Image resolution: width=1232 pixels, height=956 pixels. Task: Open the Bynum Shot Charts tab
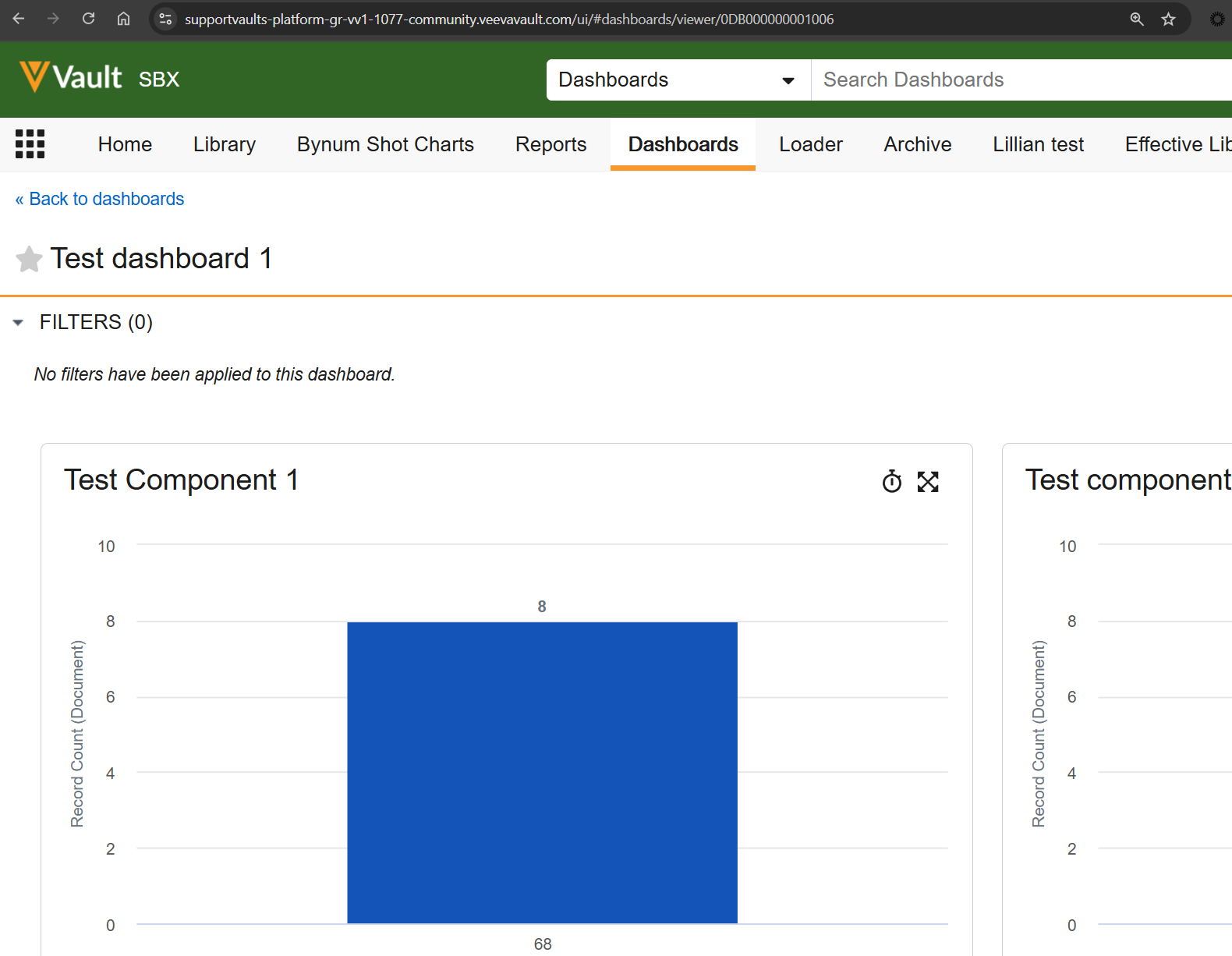pos(385,145)
